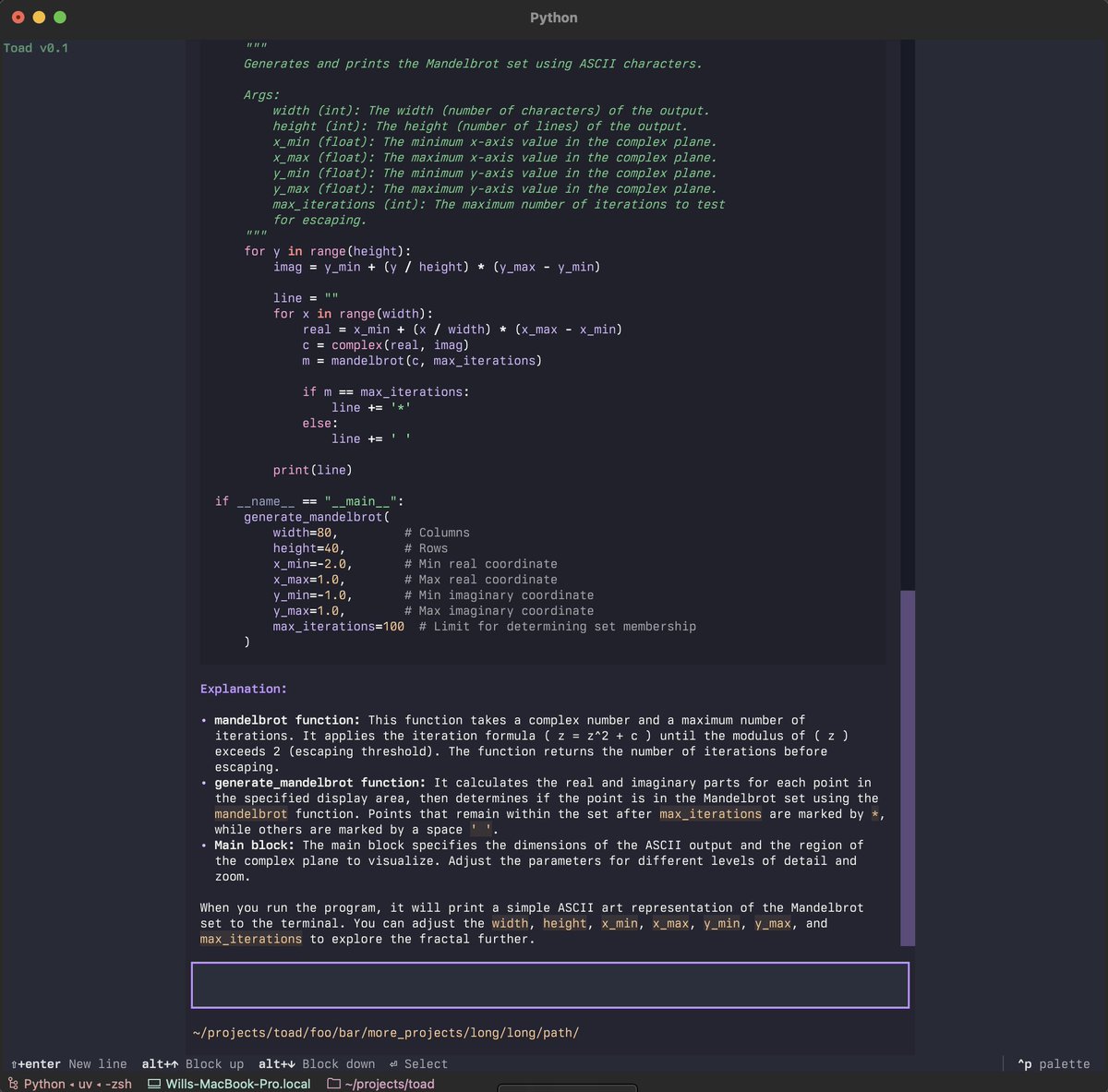Click the Explanation: heading
The height and width of the screenshot is (1092, 1108).
click(x=243, y=689)
